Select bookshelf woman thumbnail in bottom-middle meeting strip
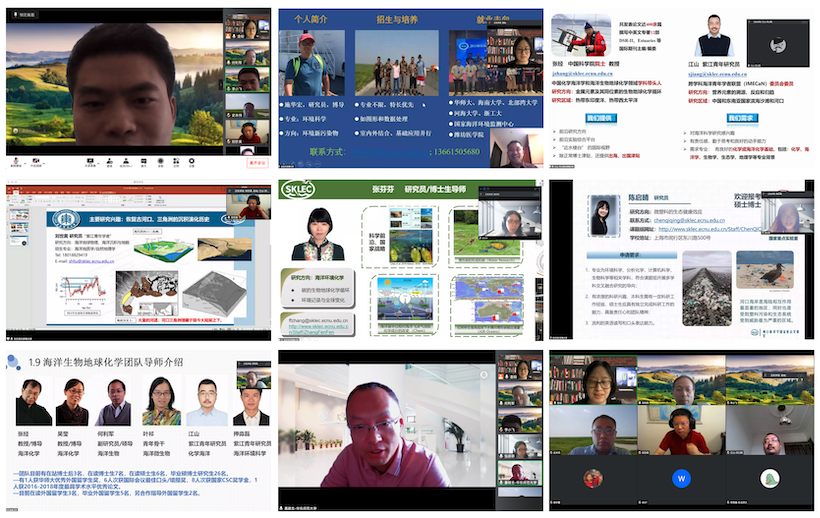Viewport: 820px width, 518px height. 520,367
